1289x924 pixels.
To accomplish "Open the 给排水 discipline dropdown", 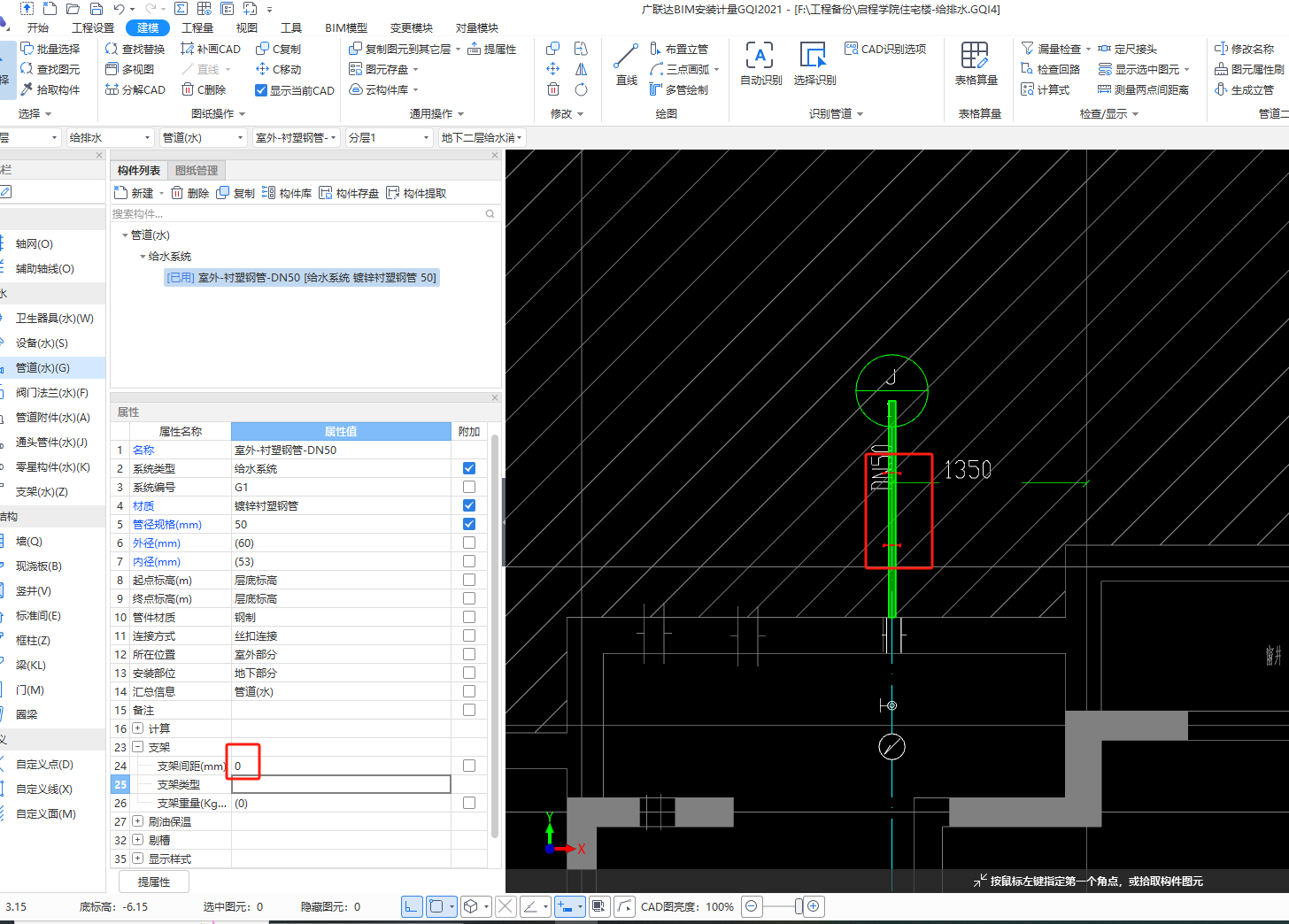I will (x=109, y=137).
